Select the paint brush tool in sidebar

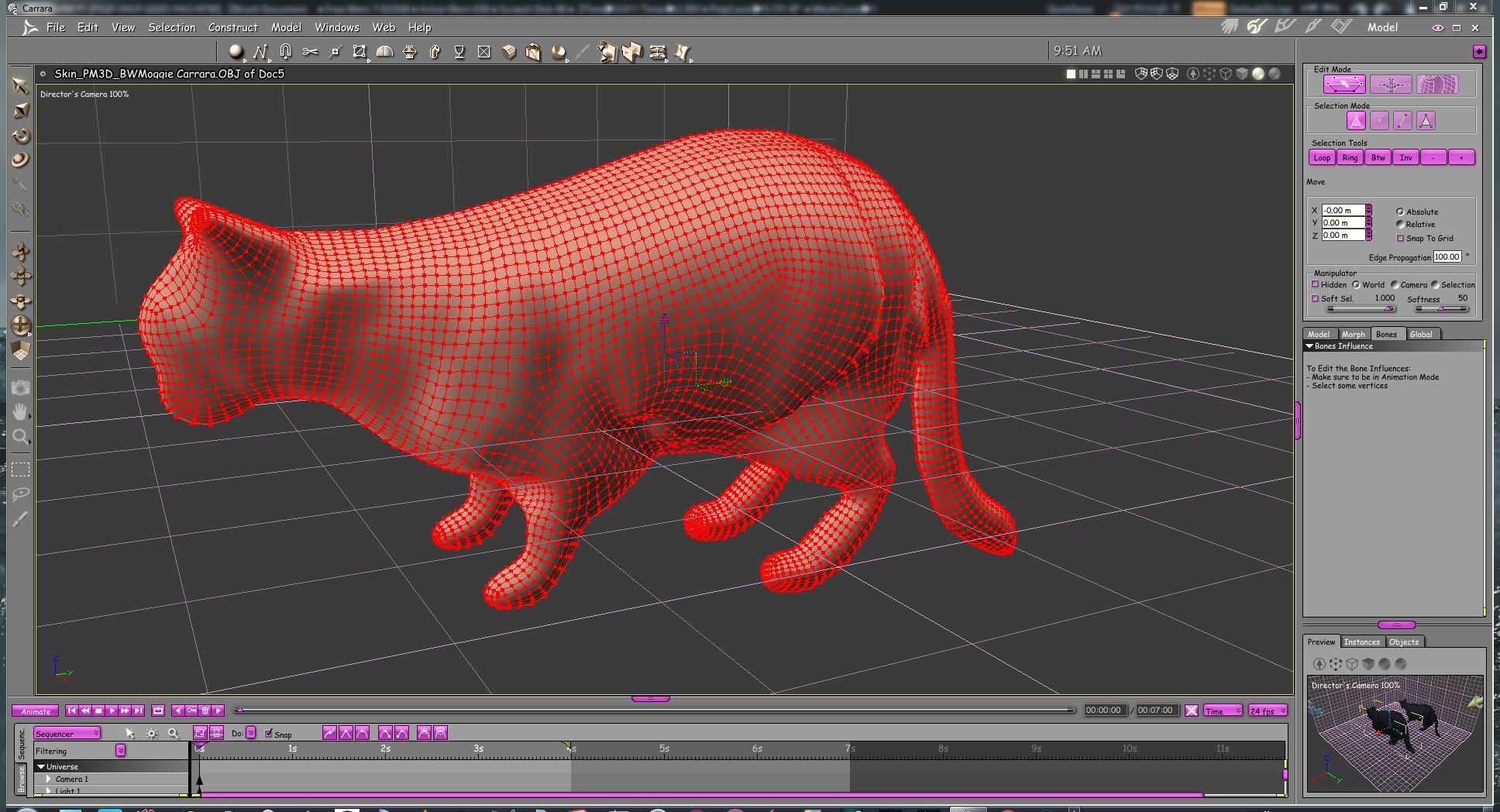pyautogui.click(x=21, y=518)
